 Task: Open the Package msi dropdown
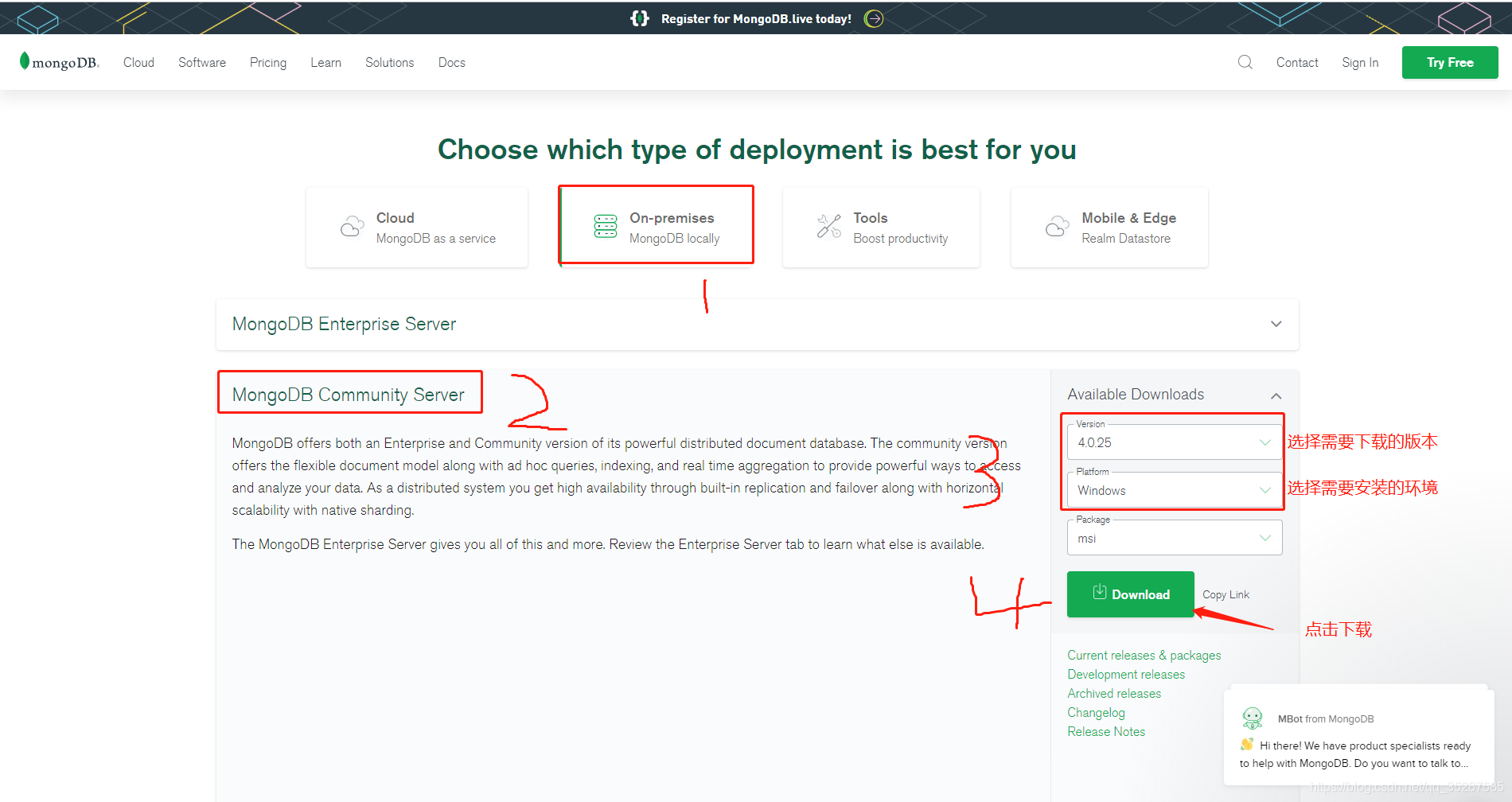pos(1174,538)
